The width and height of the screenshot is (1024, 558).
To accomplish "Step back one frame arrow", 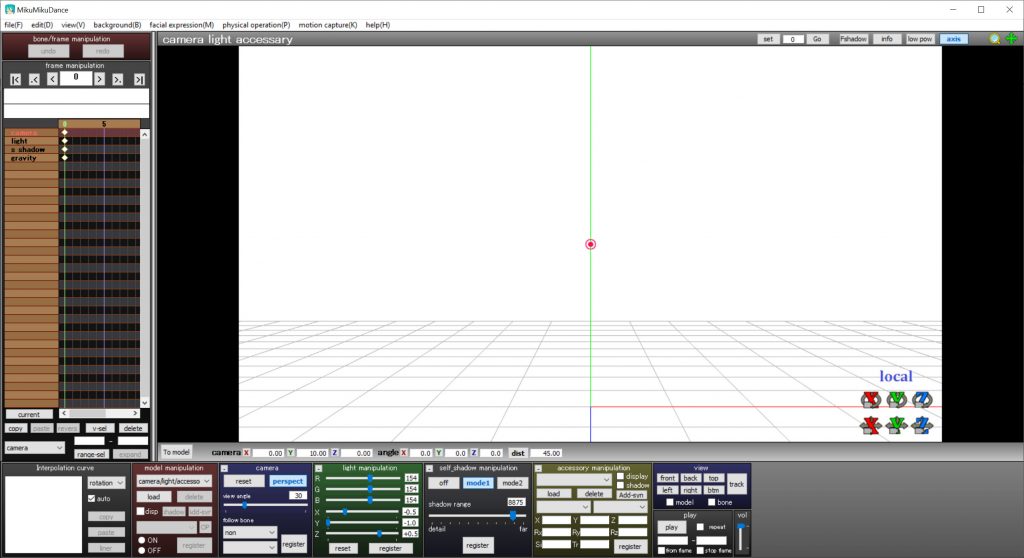I will [52, 80].
